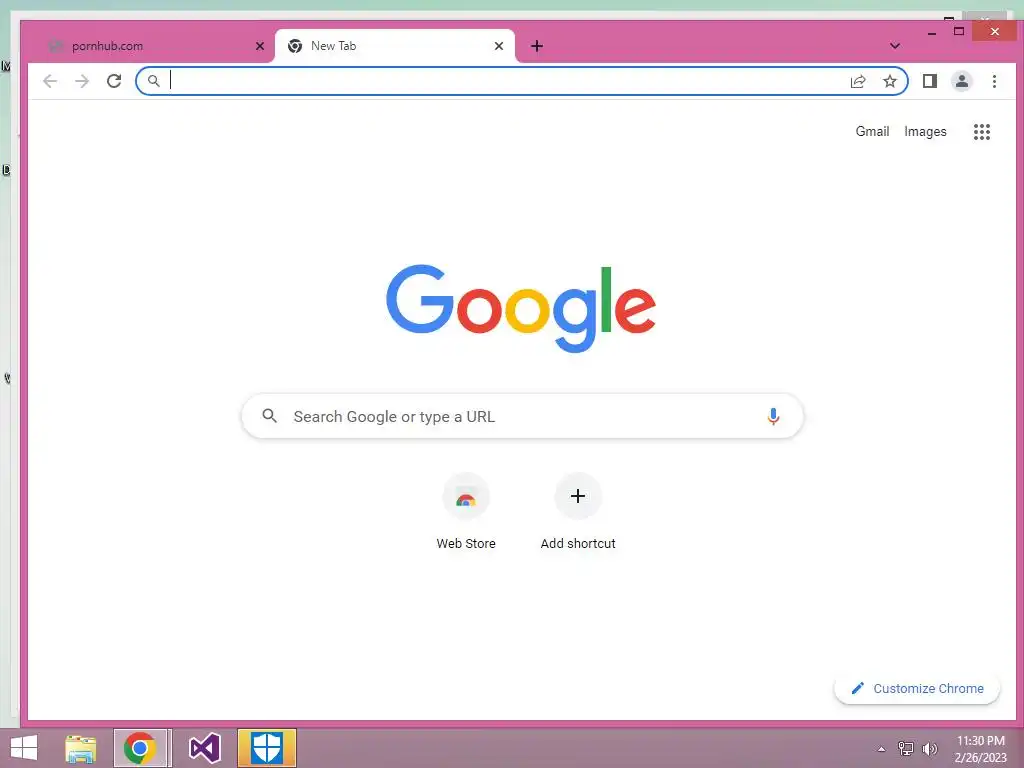1024x768 pixels.
Task: Open the side panel icon
Action: [x=930, y=81]
